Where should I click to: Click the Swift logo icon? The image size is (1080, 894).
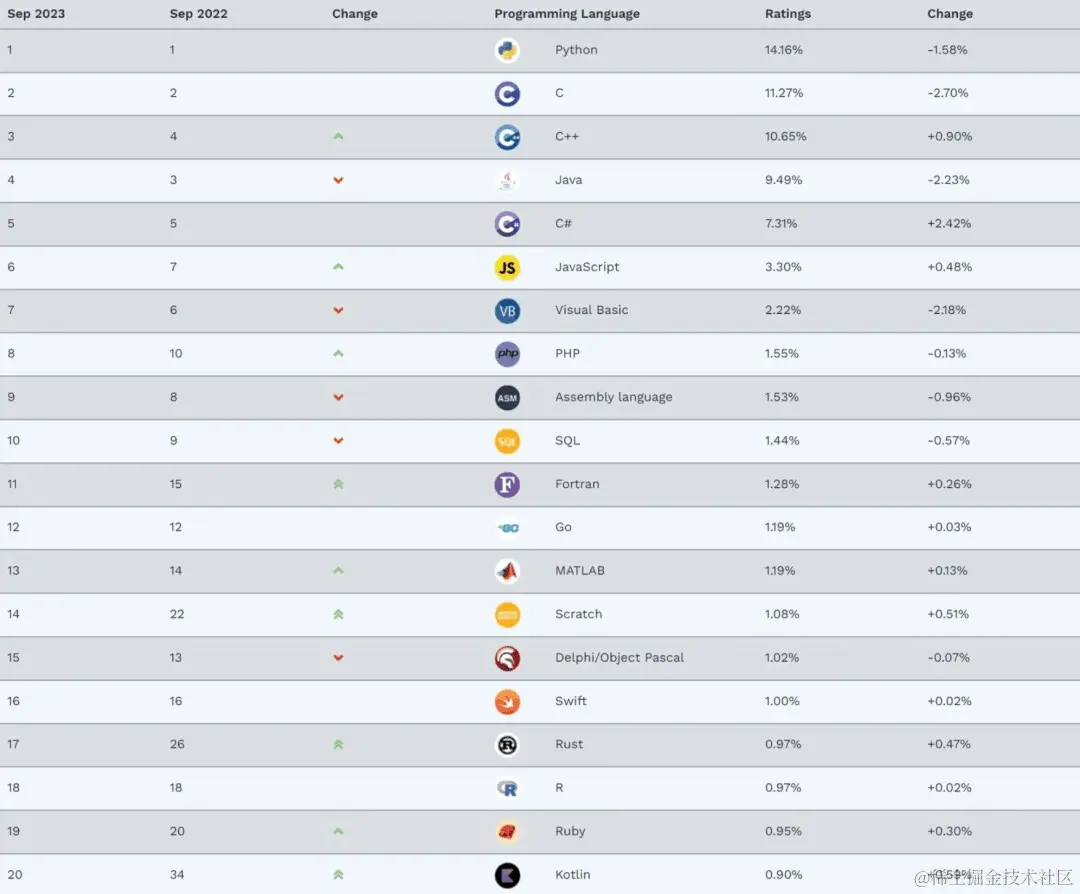coord(507,701)
